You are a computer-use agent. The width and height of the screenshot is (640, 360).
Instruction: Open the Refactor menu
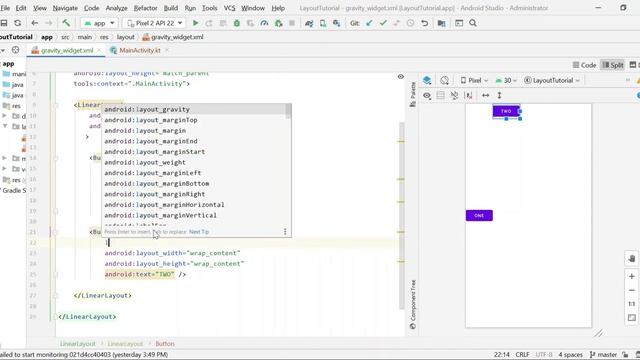(x=145, y=8)
